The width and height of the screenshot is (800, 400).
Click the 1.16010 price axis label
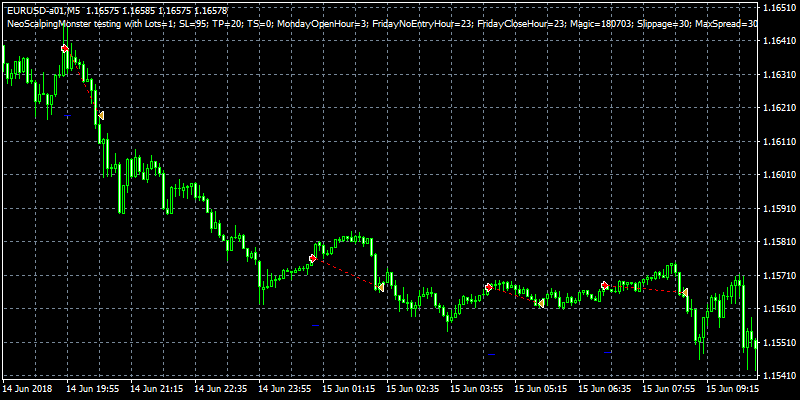tap(778, 175)
